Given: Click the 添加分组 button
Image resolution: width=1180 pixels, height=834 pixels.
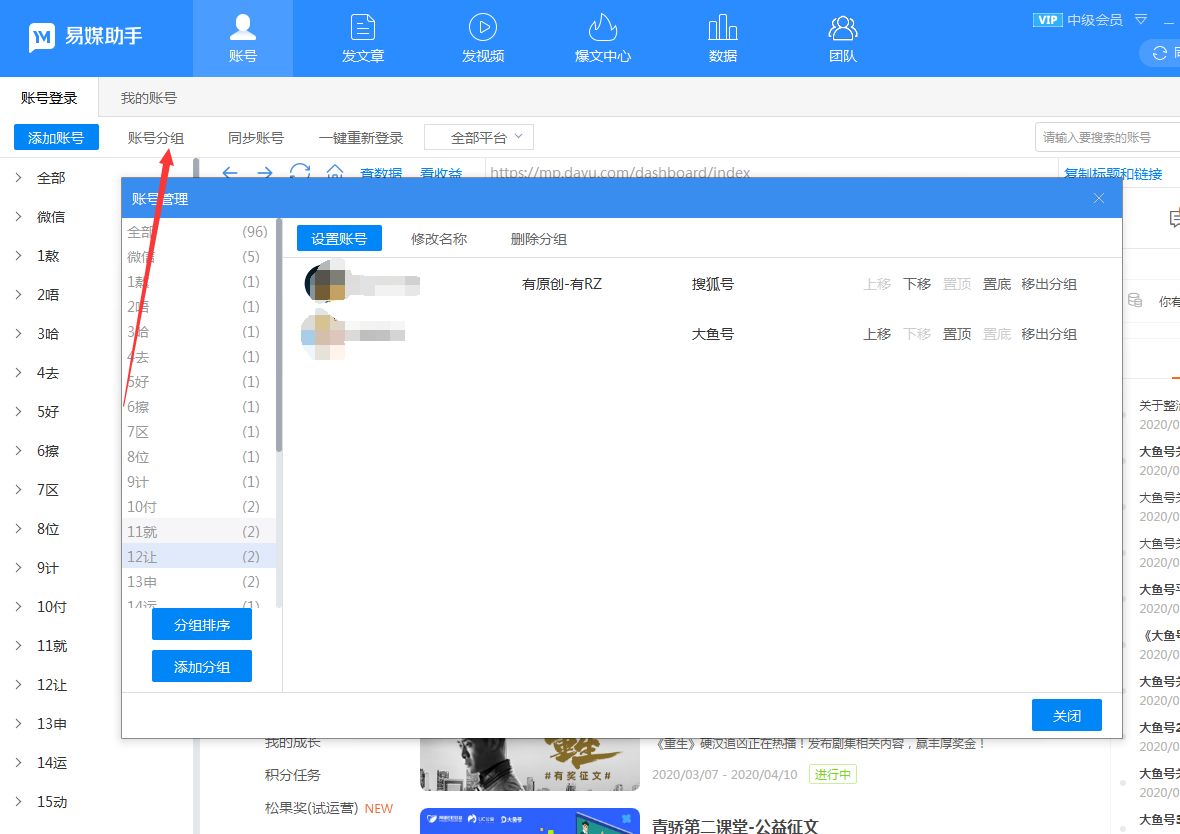Looking at the screenshot, I should click(202, 667).
